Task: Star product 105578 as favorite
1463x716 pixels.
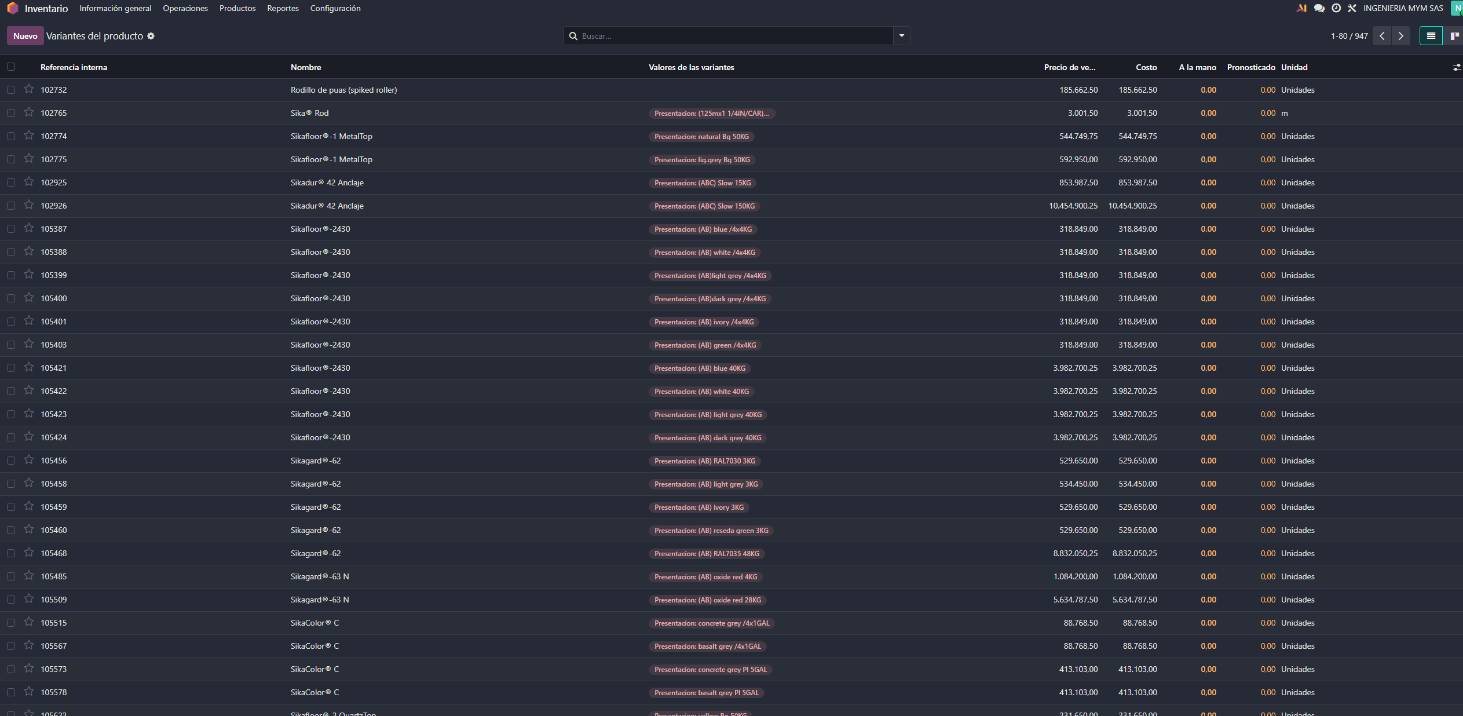Action: (29, 692)
